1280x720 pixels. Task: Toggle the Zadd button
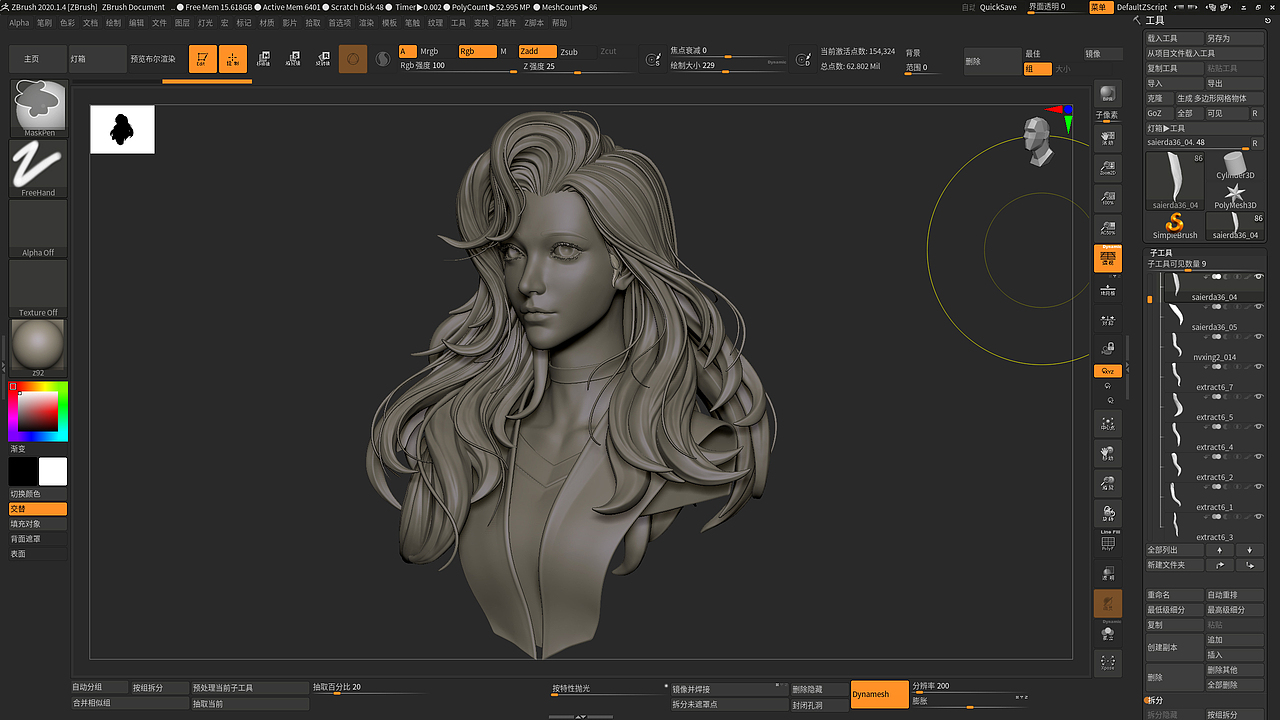tap(537, 51)
